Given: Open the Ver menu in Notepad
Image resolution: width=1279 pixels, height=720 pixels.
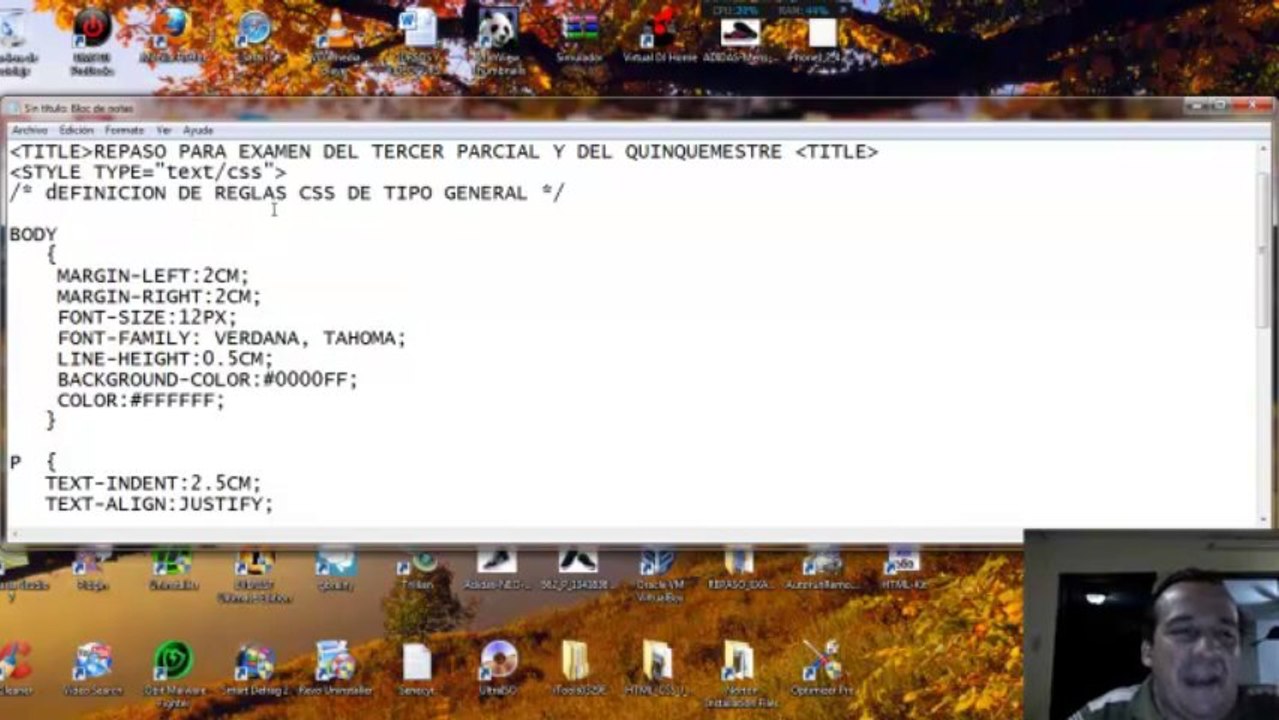Looking at the screenshot, I should click(164, 130).
